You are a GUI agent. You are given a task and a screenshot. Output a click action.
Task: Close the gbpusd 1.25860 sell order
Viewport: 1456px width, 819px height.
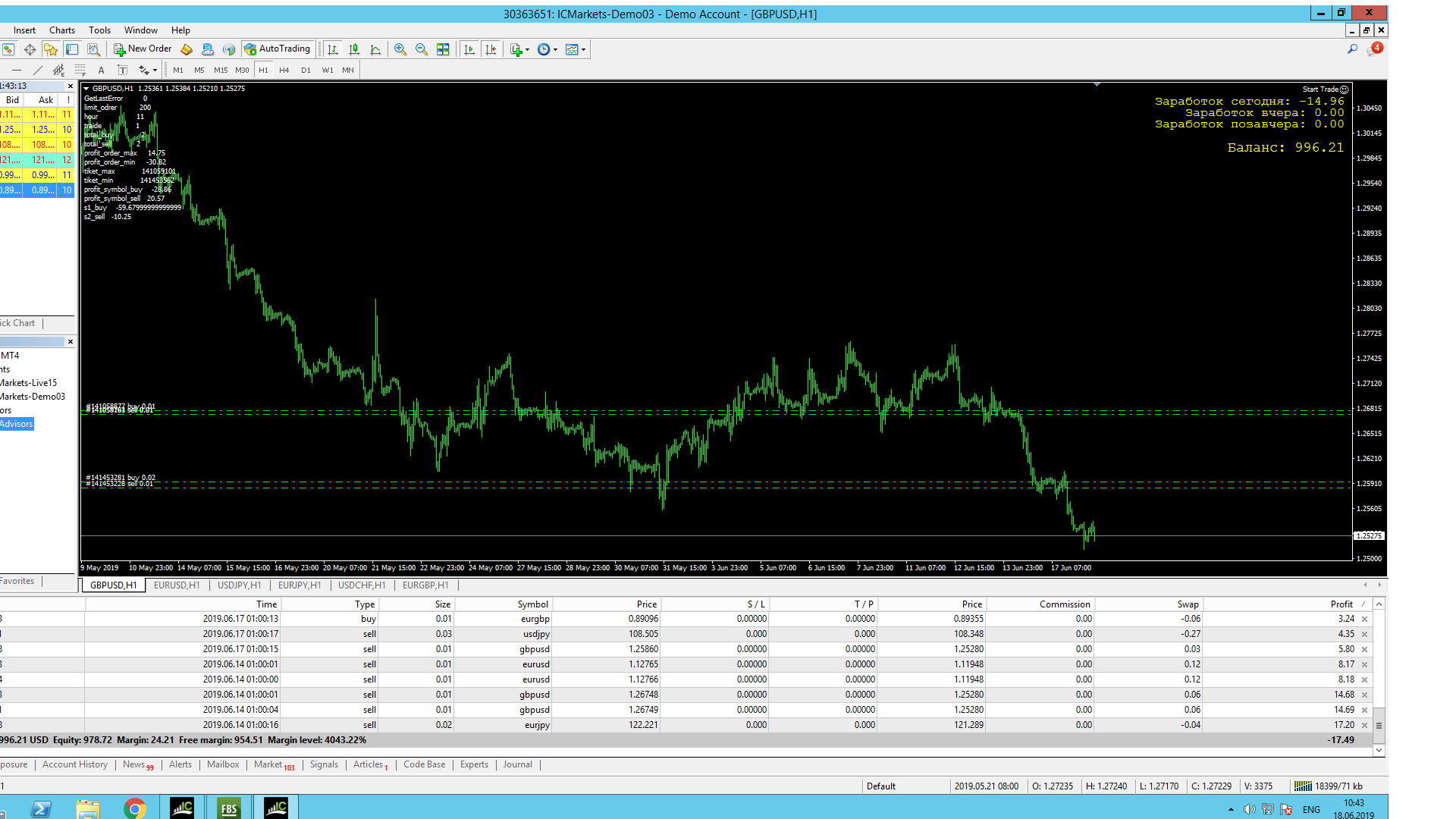point(1364,650)
